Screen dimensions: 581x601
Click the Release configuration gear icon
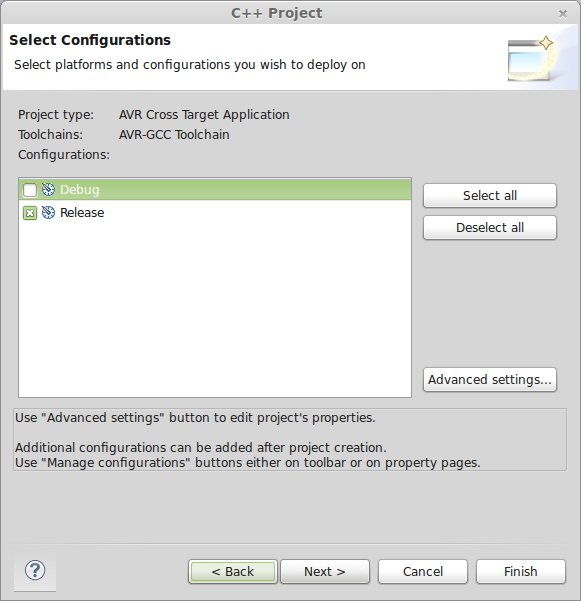tap(48, 212)
